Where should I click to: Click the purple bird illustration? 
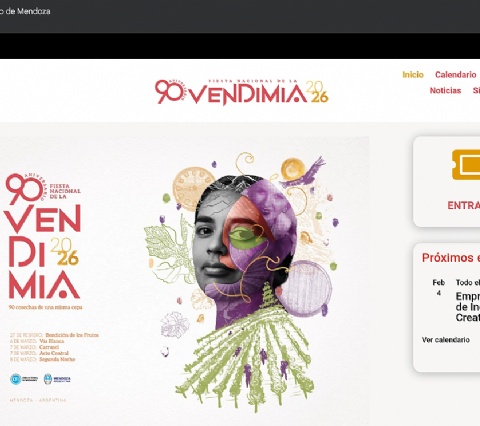[303, 174]
